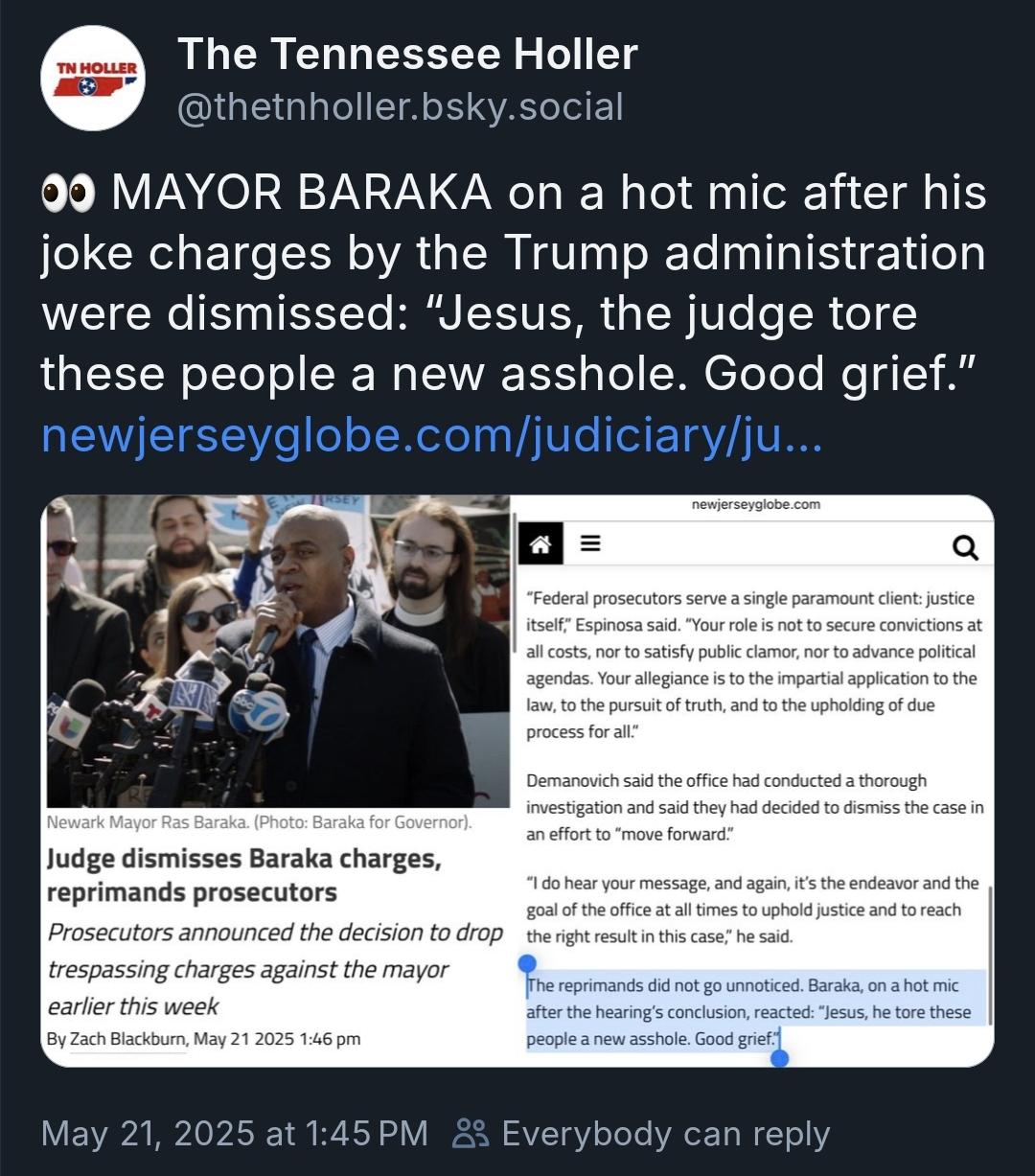Tap the search magnifier icon
This screenshot has height=1176, width=1035.
click(x=965, y=546)
